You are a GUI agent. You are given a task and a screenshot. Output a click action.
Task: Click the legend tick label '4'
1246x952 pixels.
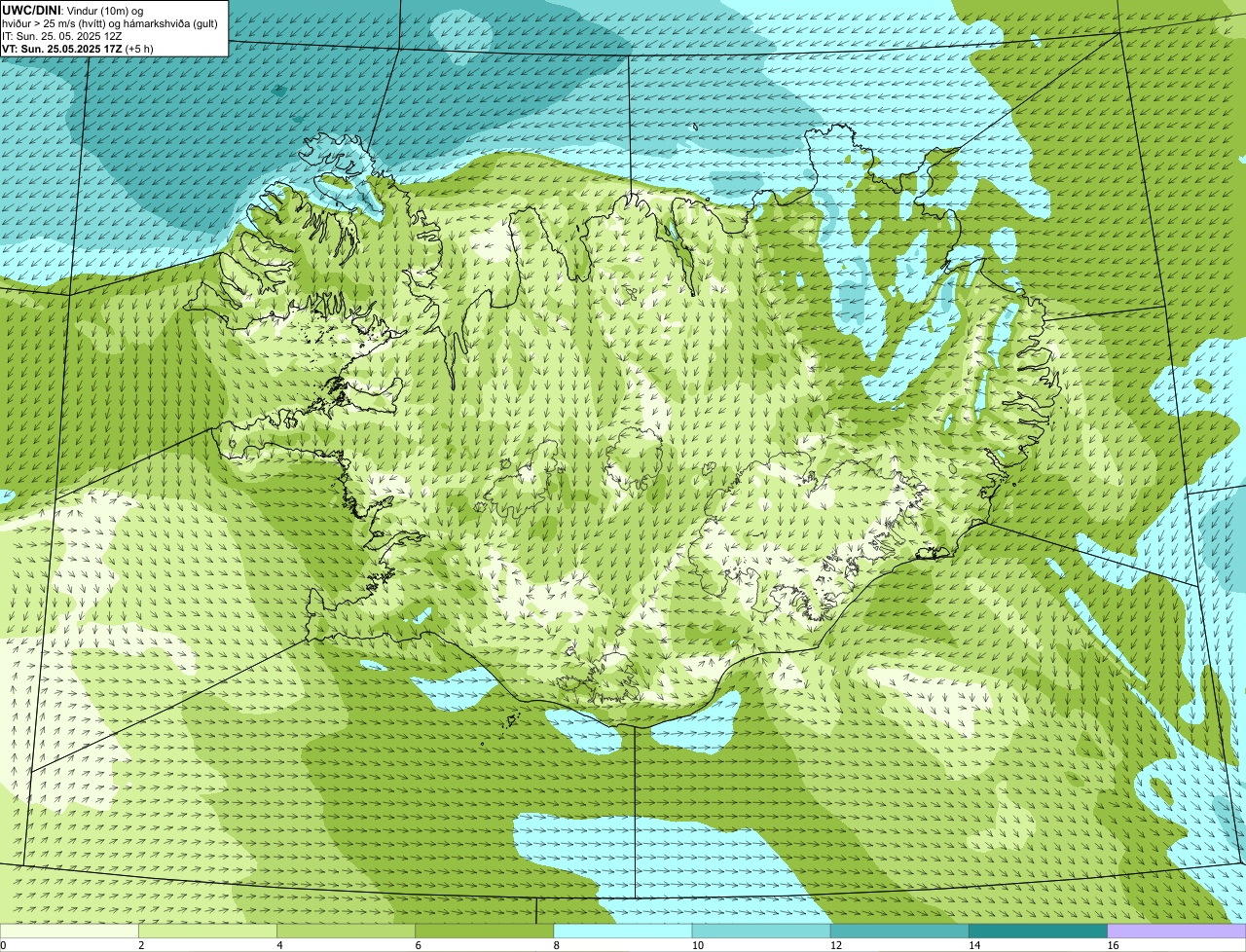tap(279, 945)
